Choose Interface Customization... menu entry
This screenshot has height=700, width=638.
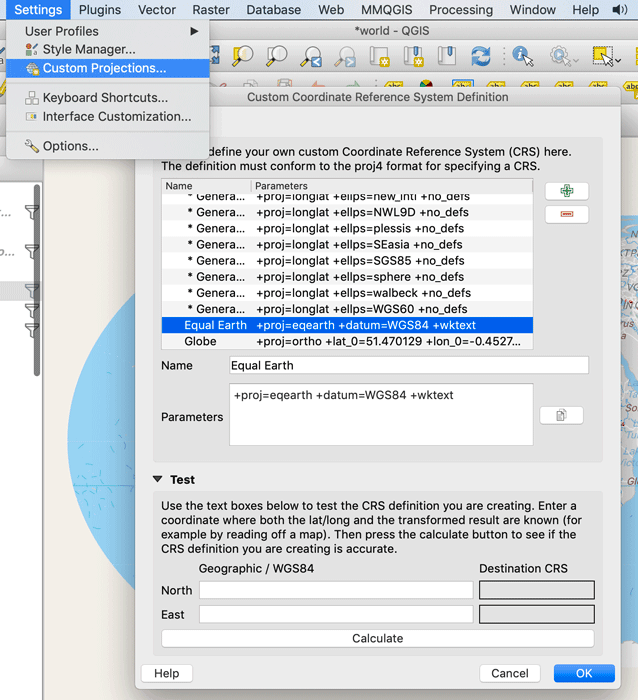point(108,117)
